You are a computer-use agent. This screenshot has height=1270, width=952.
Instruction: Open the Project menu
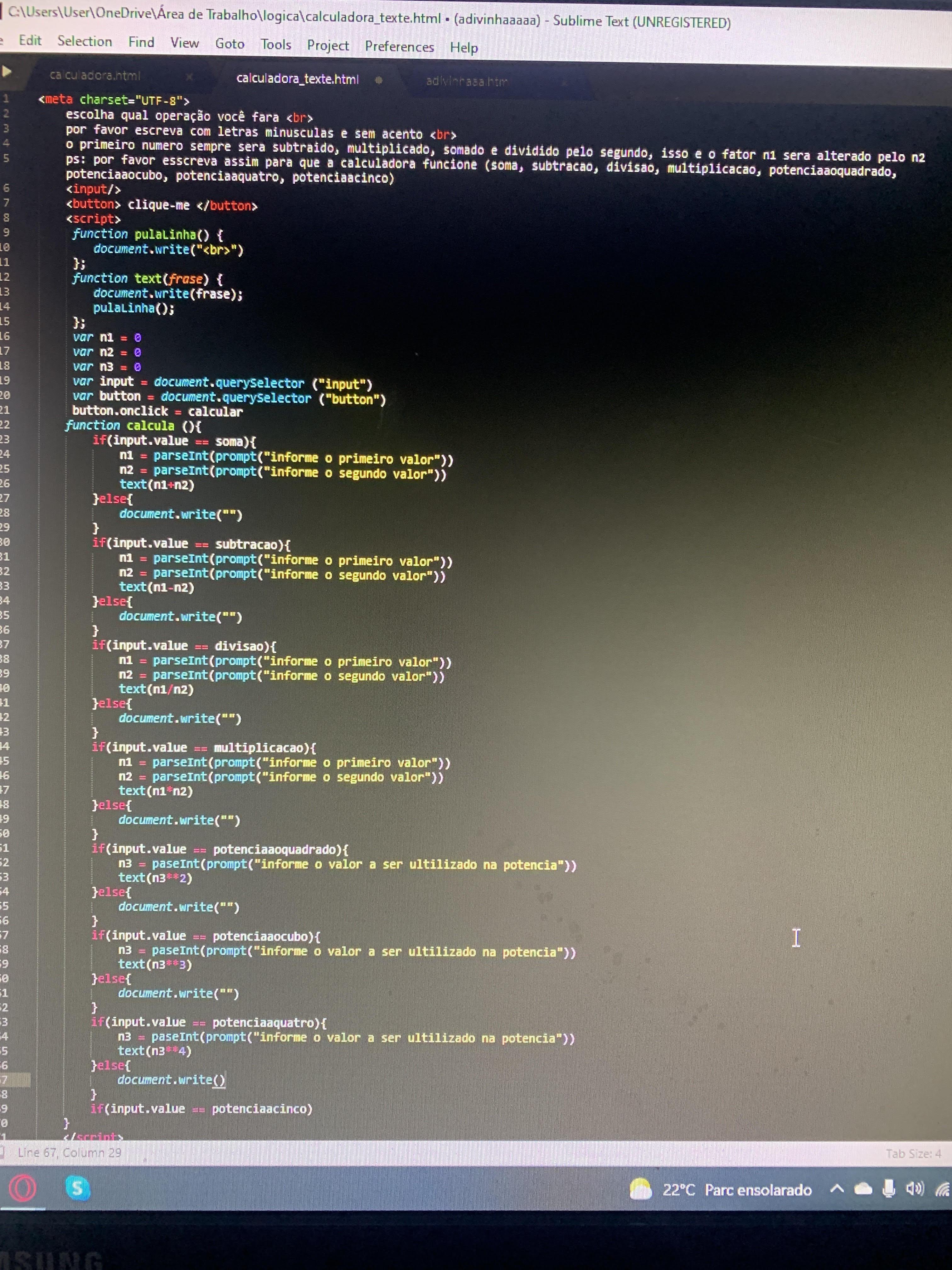tap(328, 45)
